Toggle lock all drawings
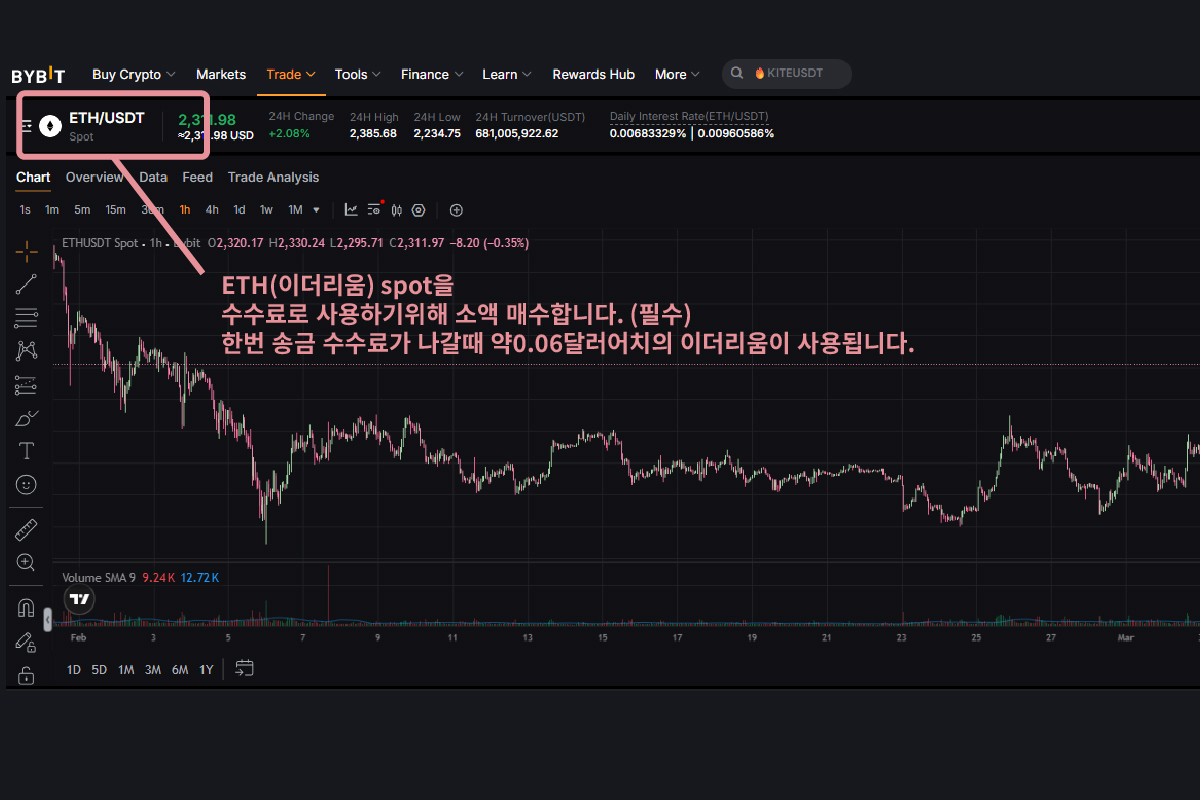The image size is (1200, 800). tap(27, 675)
